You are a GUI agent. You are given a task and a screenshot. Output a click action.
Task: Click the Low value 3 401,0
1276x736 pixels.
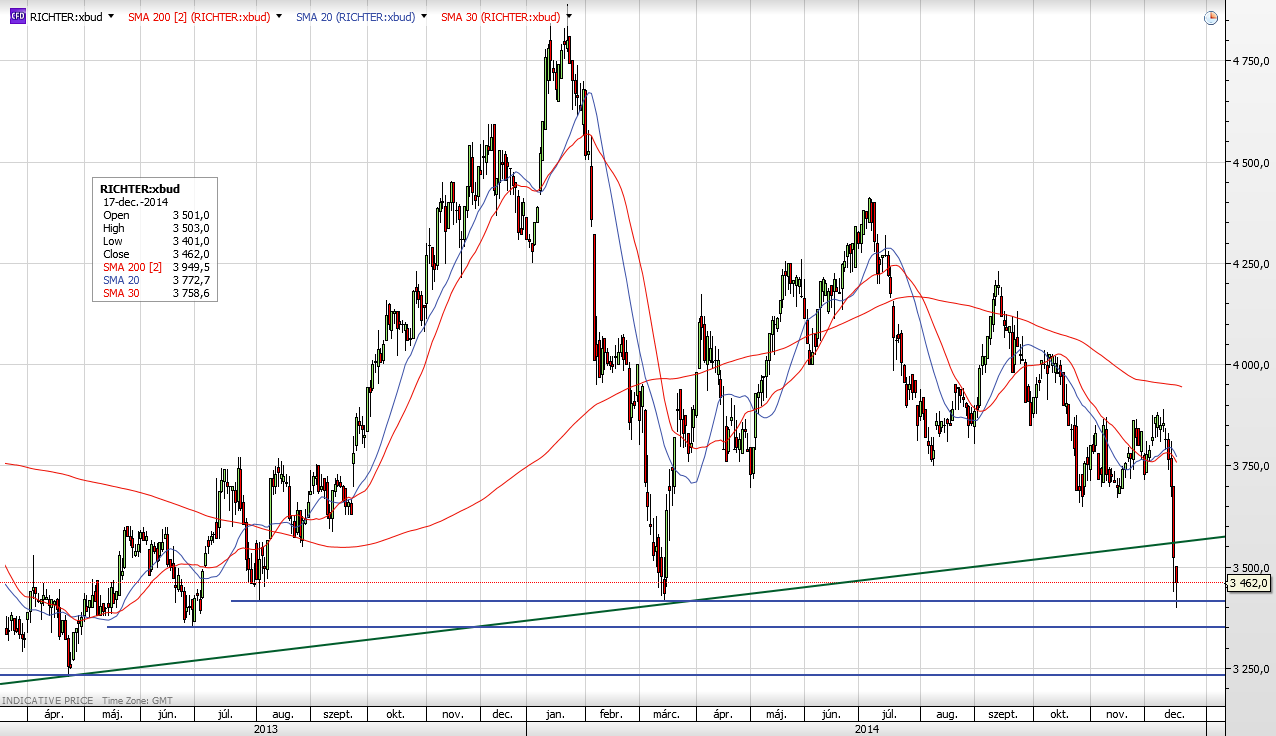coord(191,241)
